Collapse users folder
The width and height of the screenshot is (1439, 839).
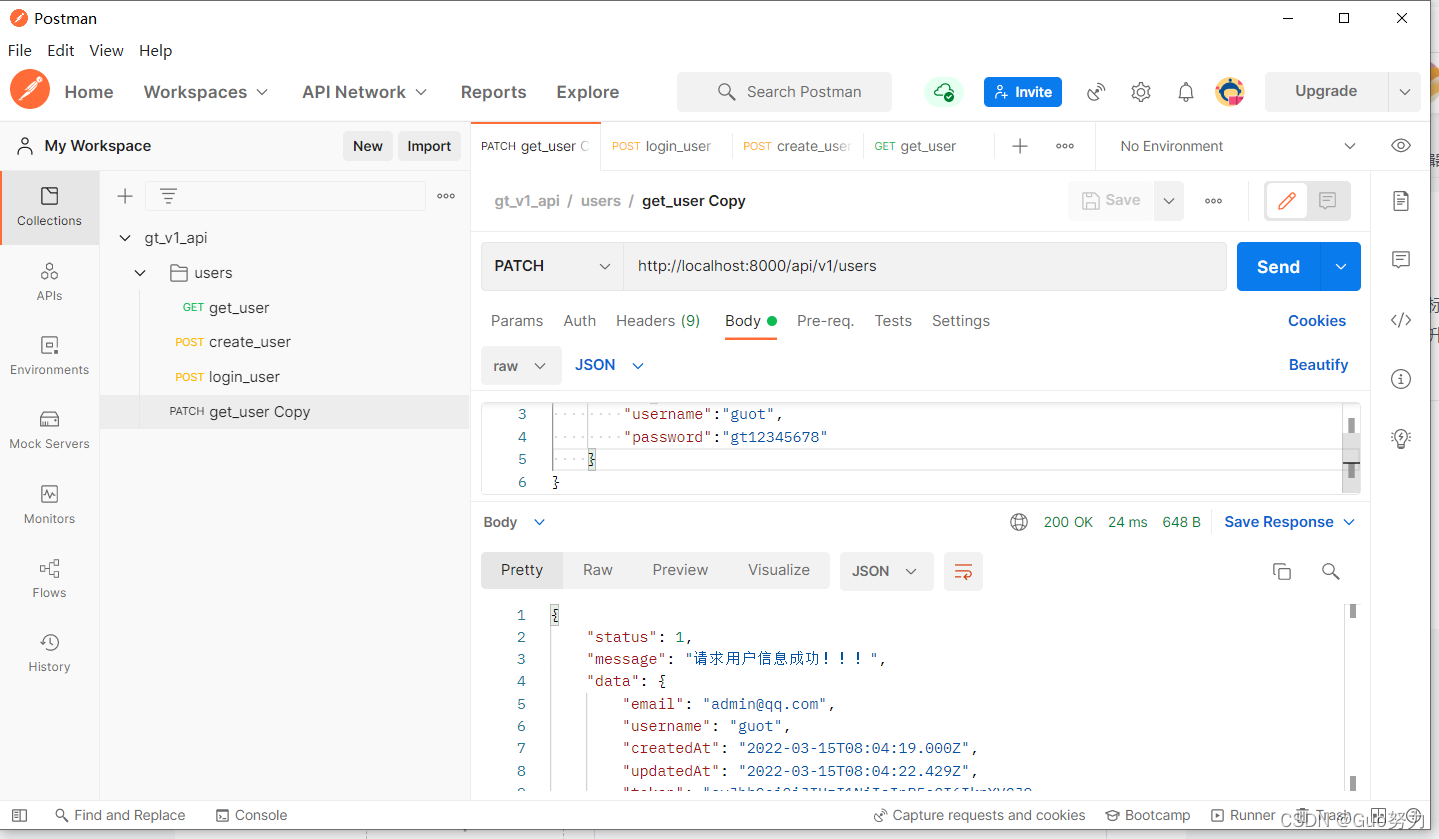pos(140,273)
